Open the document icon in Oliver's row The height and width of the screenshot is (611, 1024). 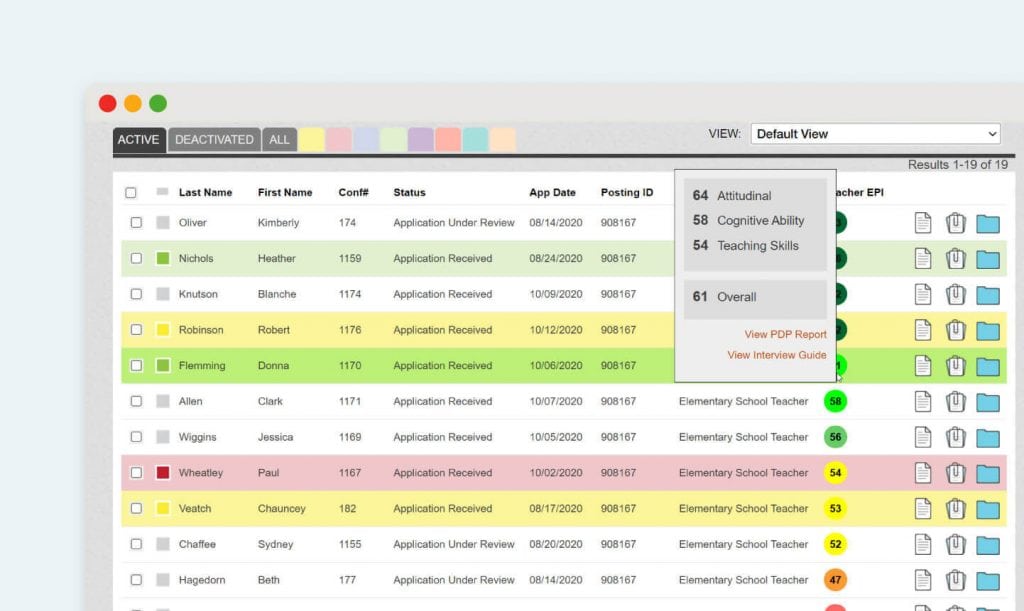coord(922,222)
